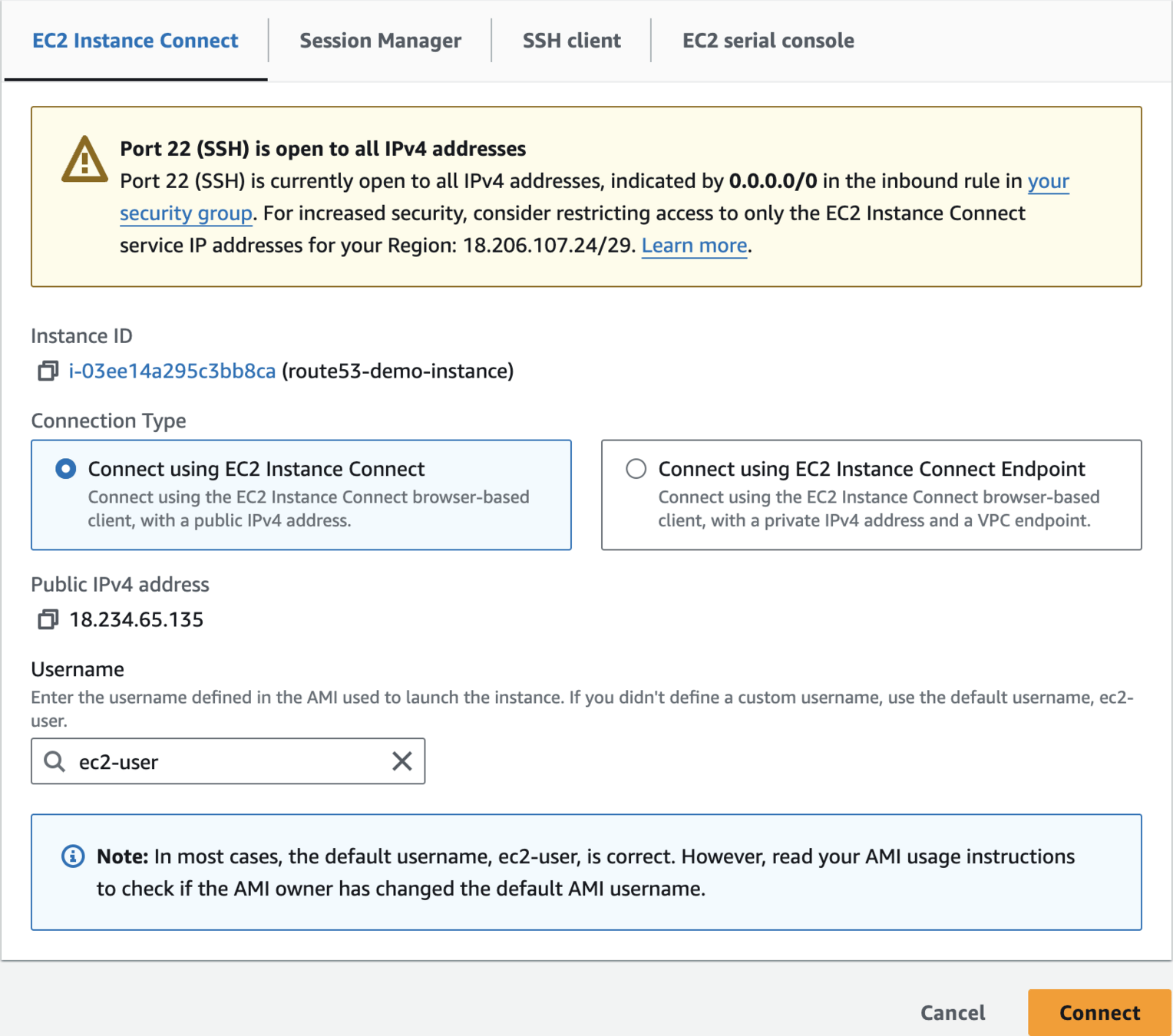The width and height of the screenshot is (1173, 1036).
Task: Follow the Learn more link
Action: (694, 246)
